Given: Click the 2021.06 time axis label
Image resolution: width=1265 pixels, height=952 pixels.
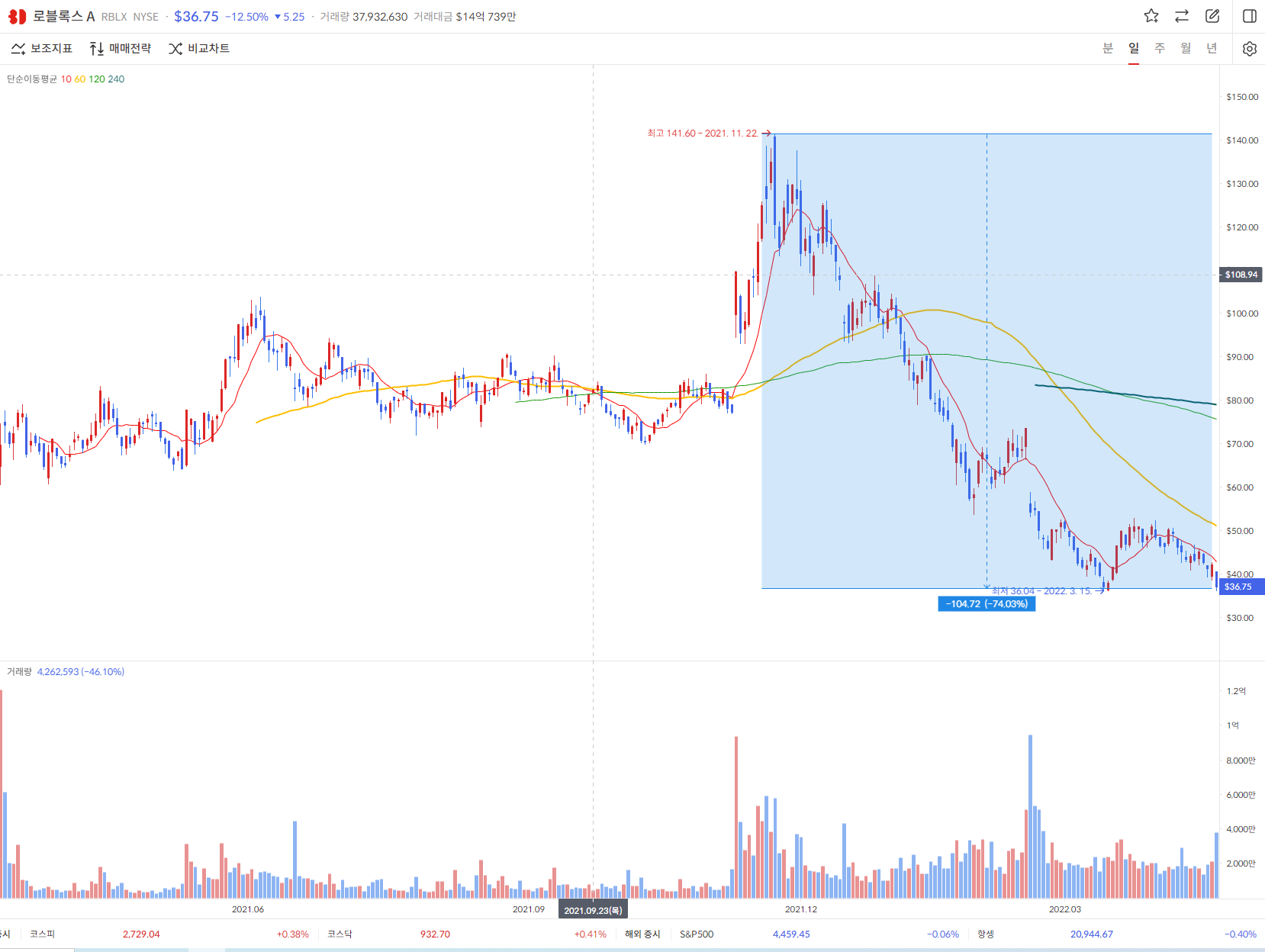Looking at the screenshot, I should pyautogui.click(x=248, y=909).
